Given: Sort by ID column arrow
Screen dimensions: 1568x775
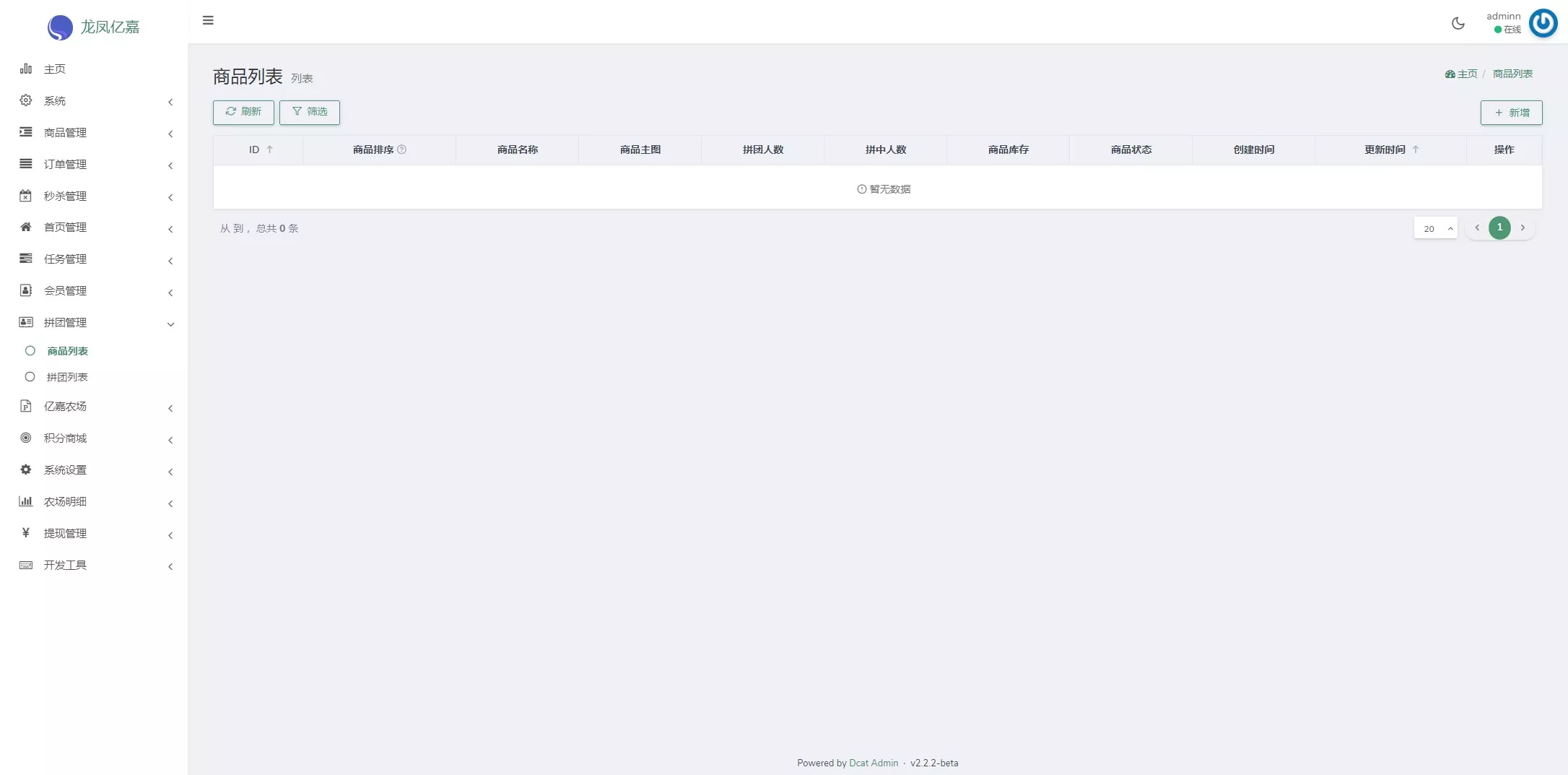Looking at the screenshot, I should coord(270,150).
